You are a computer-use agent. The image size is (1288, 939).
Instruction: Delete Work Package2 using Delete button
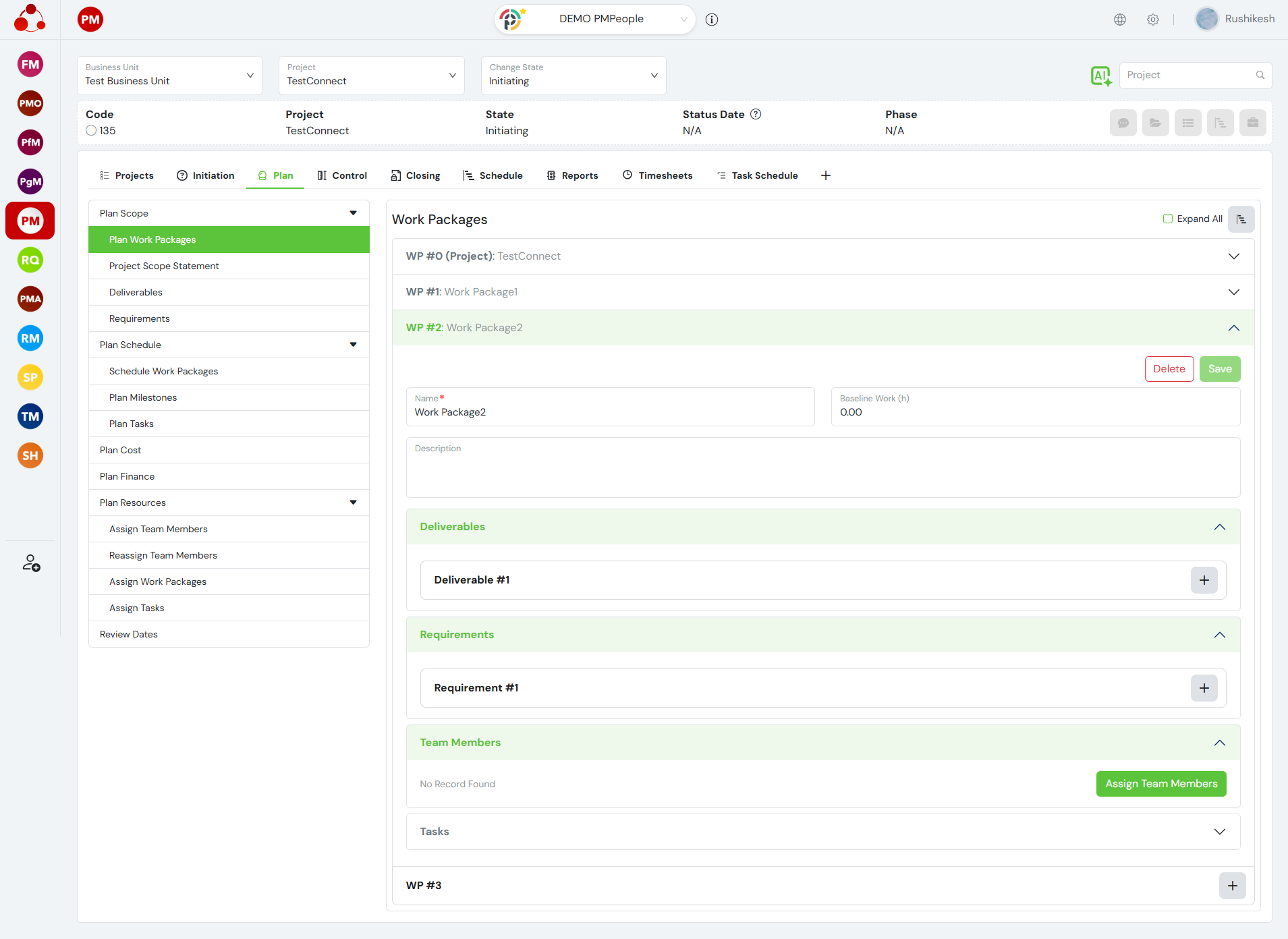coord(1169,369)
